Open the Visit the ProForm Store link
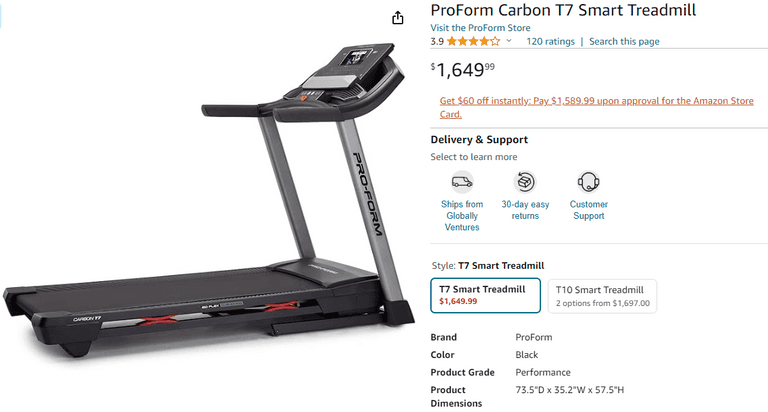 pyautogui.click(x=480, y=28)
